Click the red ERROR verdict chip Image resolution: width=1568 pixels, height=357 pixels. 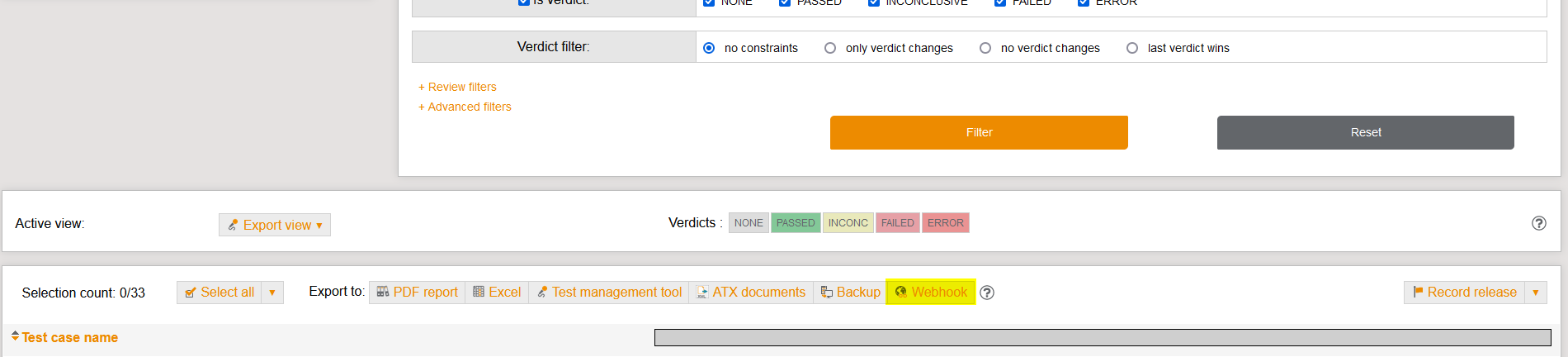(946, 223)
